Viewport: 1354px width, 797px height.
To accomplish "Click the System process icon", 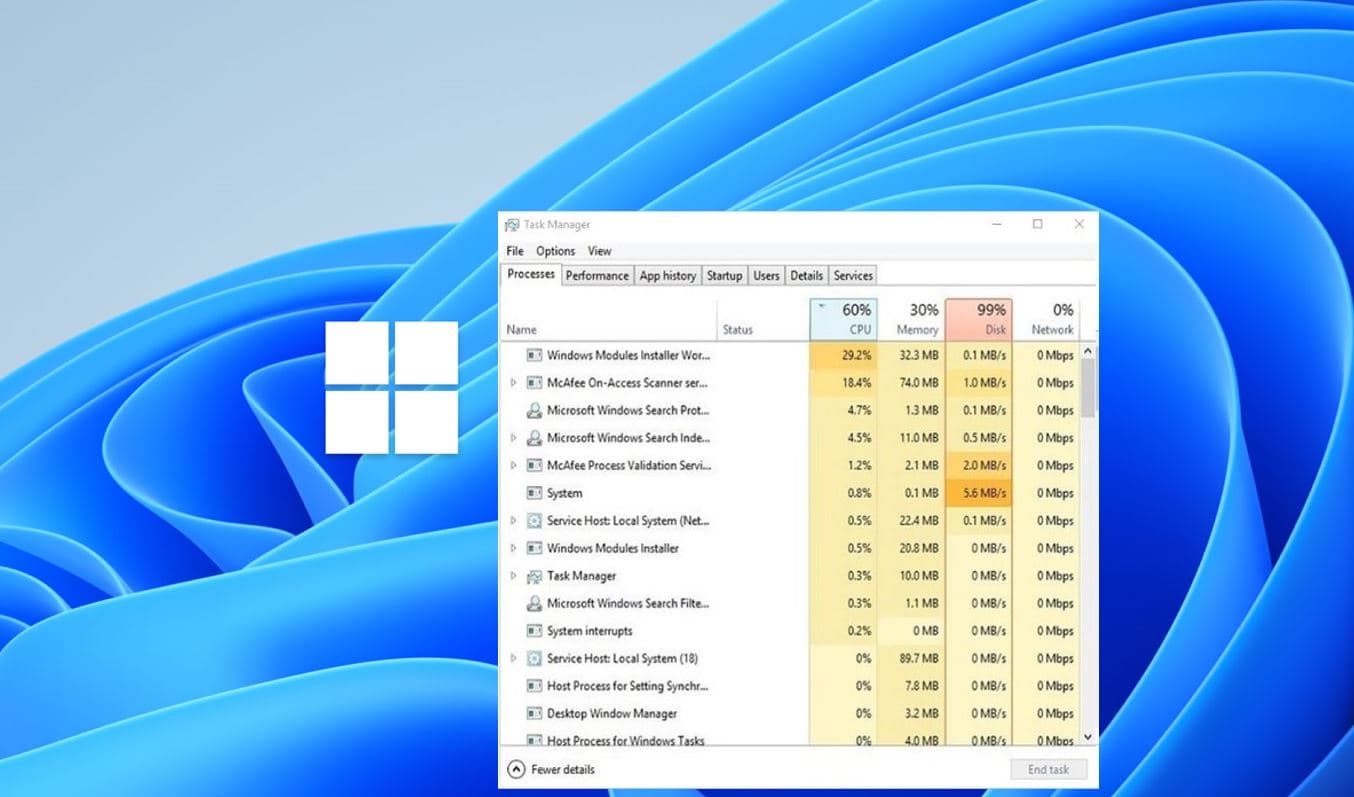I will click(x=534, y=493).
